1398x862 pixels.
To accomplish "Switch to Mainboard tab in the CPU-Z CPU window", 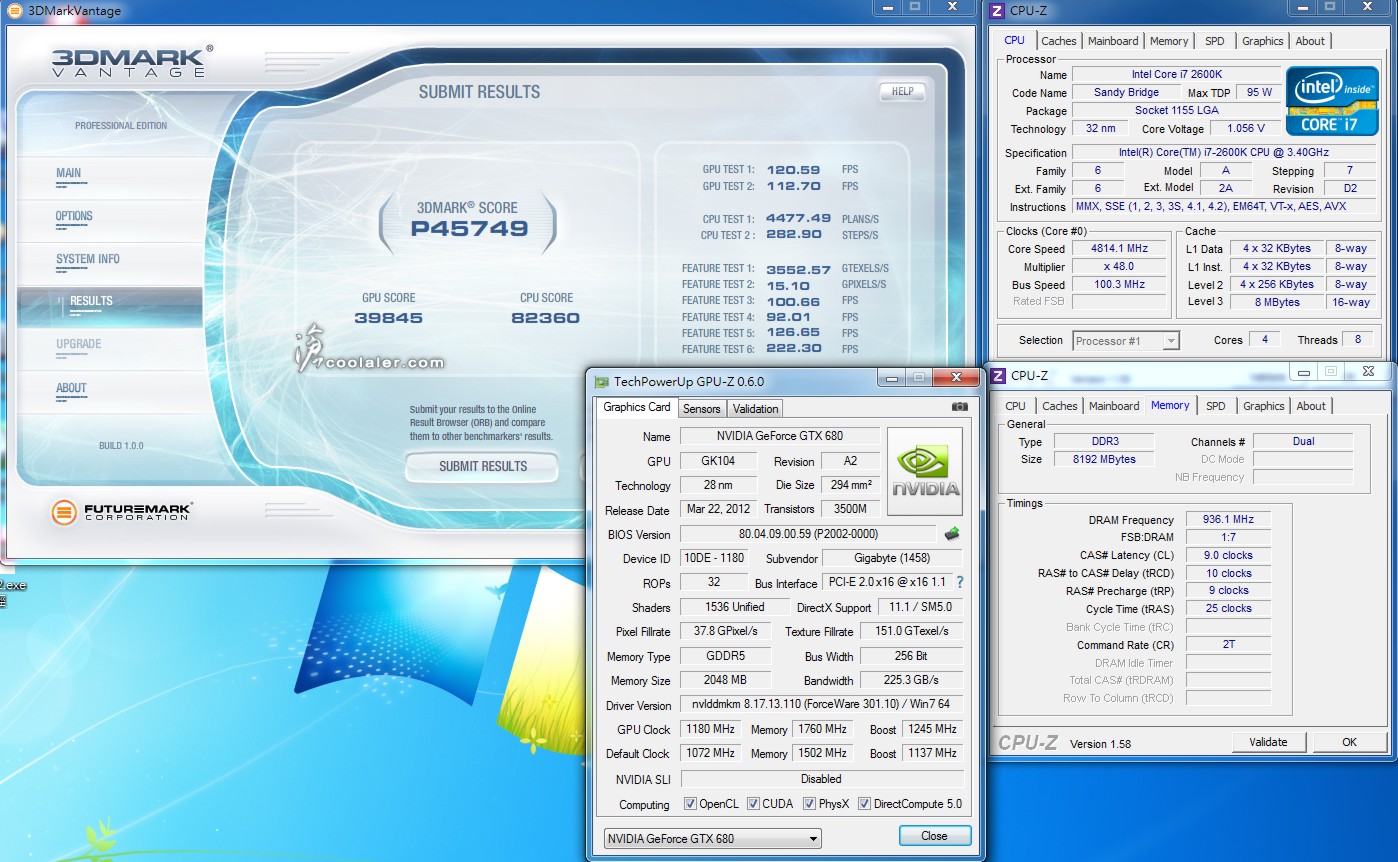I will pyautogui.click(x=1113, y=41).
